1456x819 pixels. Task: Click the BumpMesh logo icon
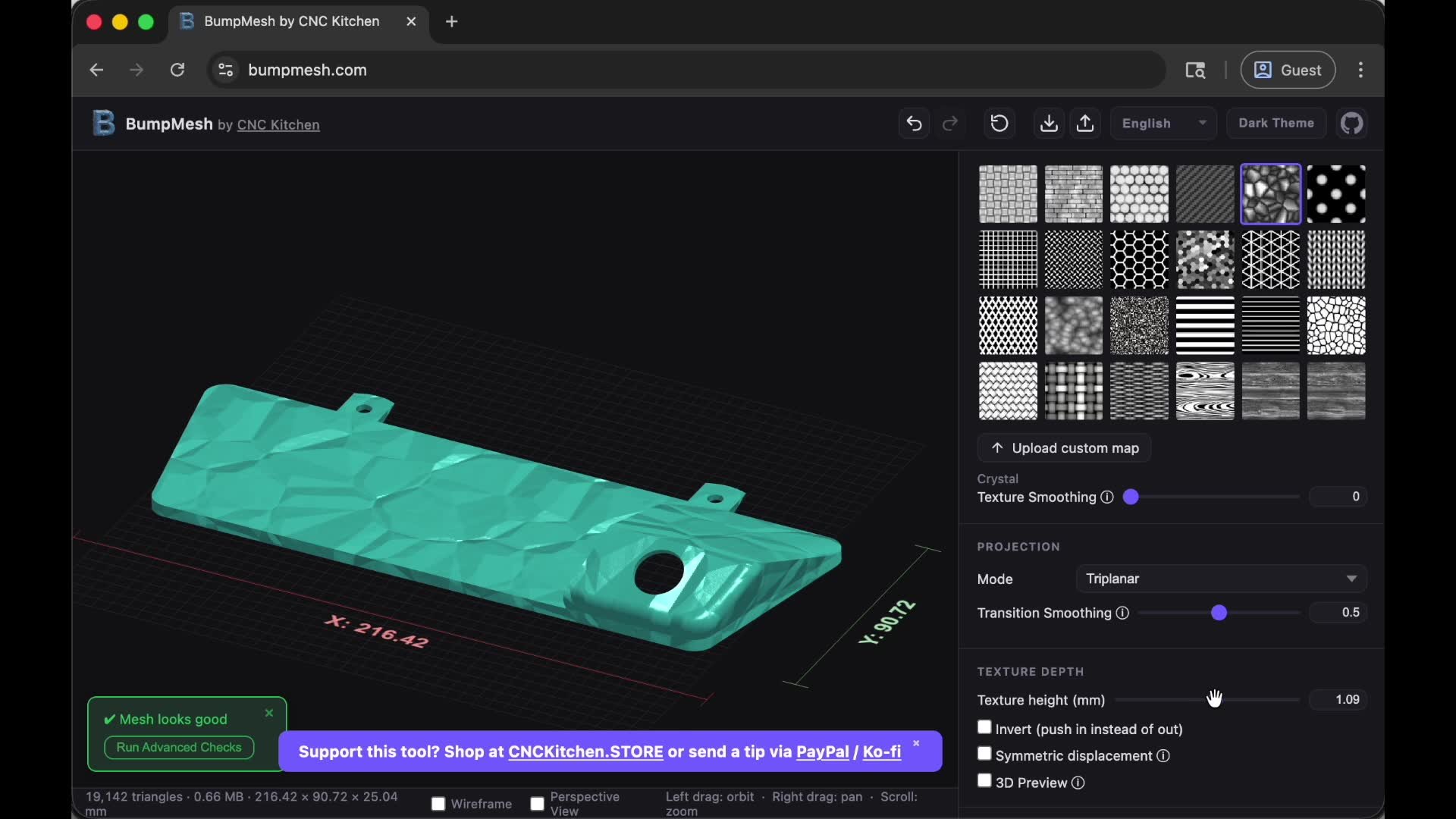coord(103,123)
